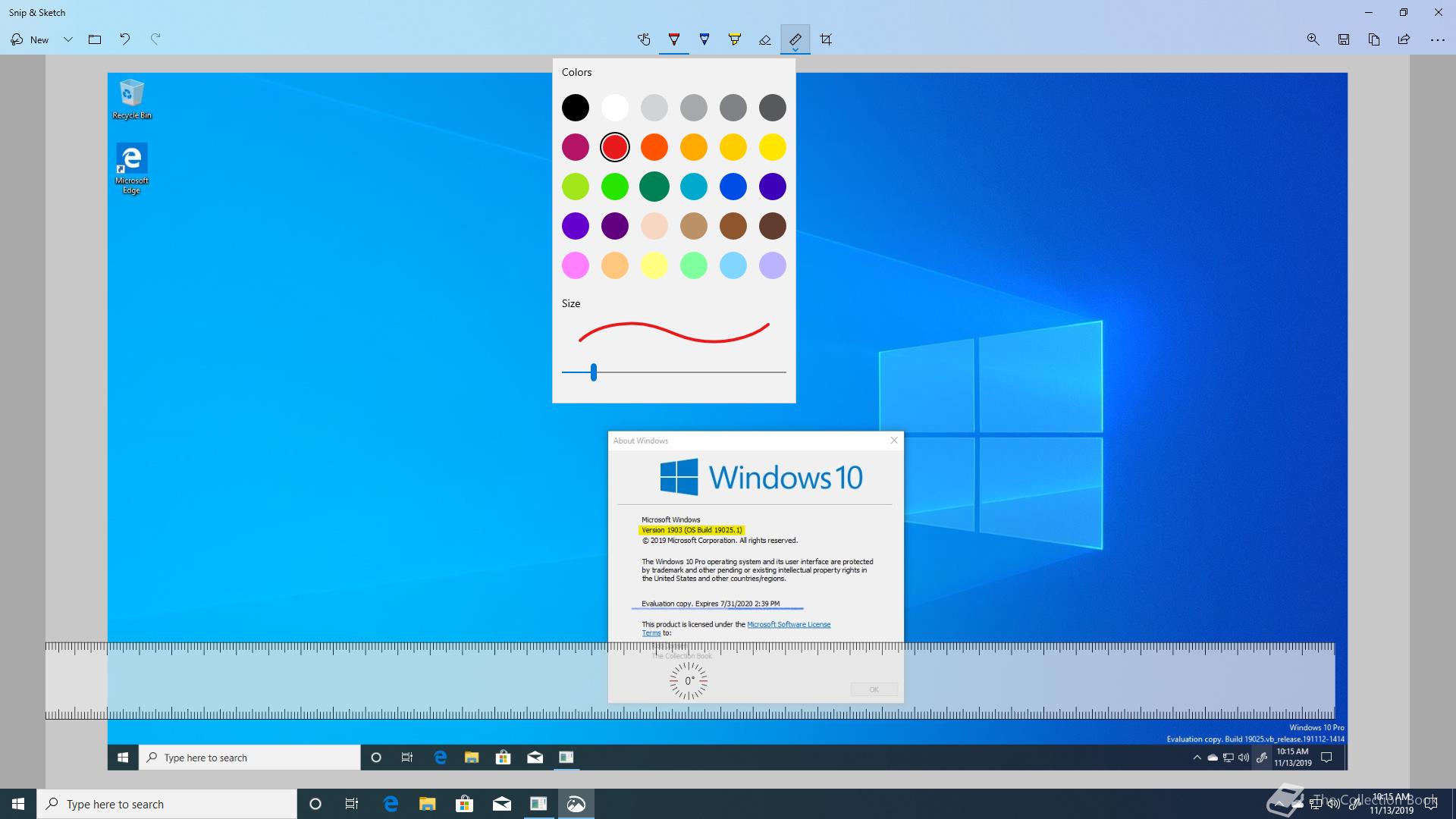1456x819 pixels.
Task: Select the yellow Highlighter tool
Action: [735, 39]
